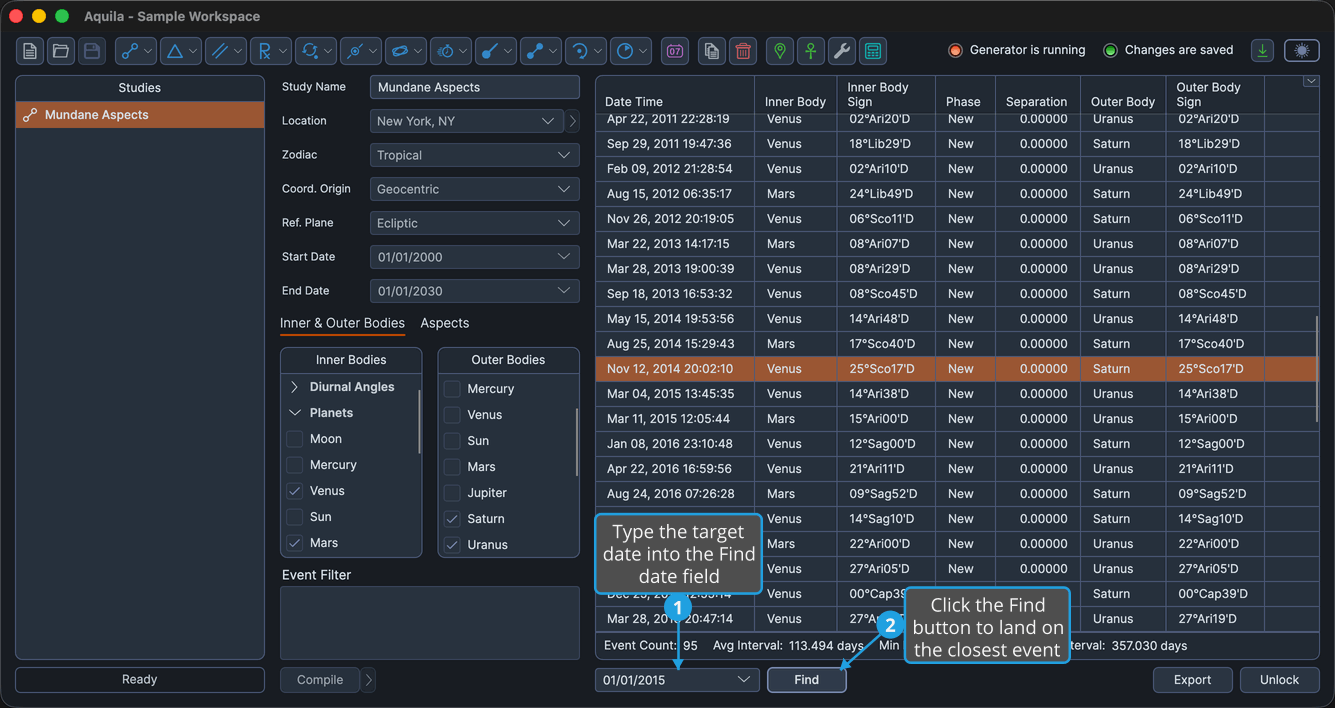Click the Rx retrograde toolbar button
The height and width of the screenshot is (708, 1335).
pyautogui.click(x=271, y=51)
